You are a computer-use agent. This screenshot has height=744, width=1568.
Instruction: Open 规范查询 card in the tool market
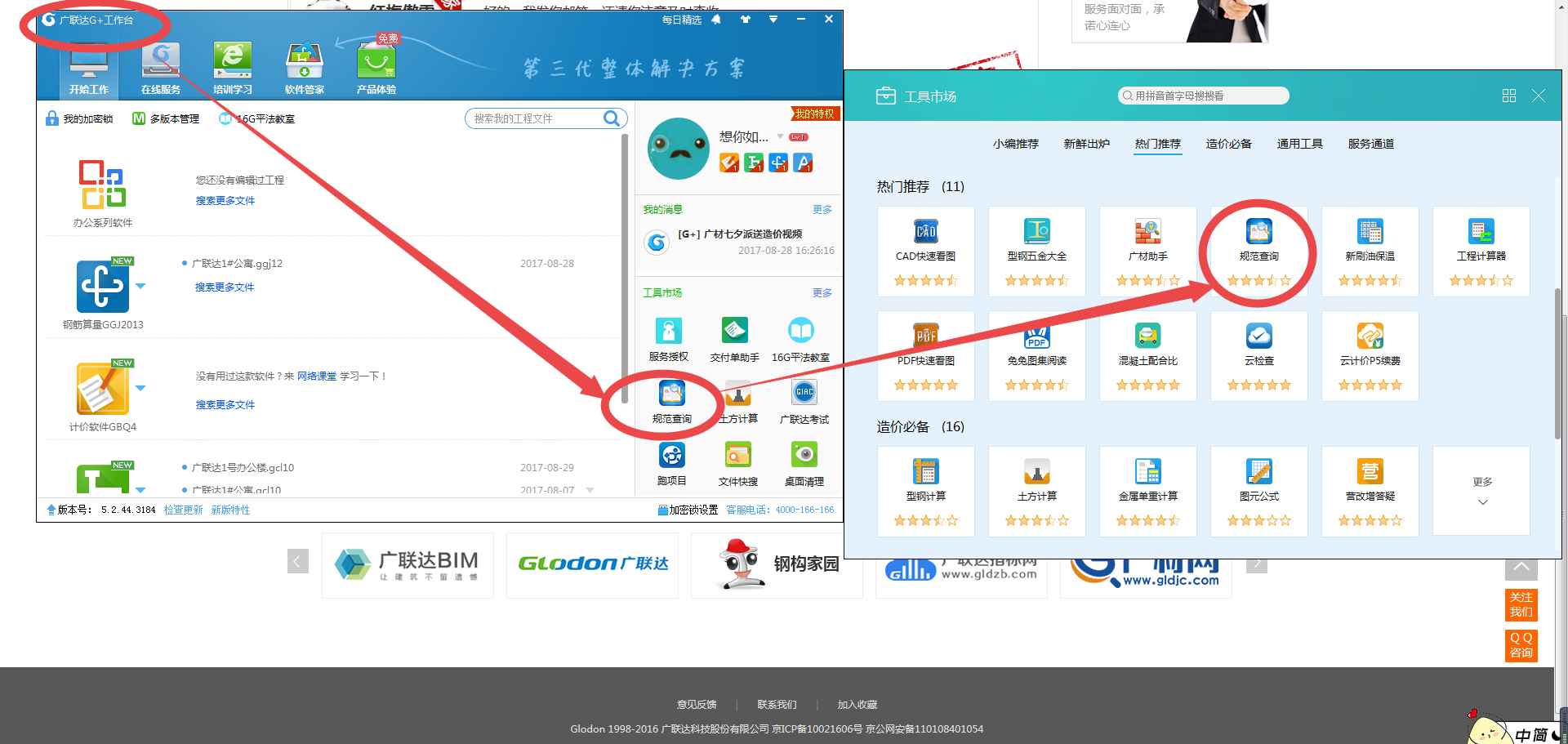tap(1259, 252)
